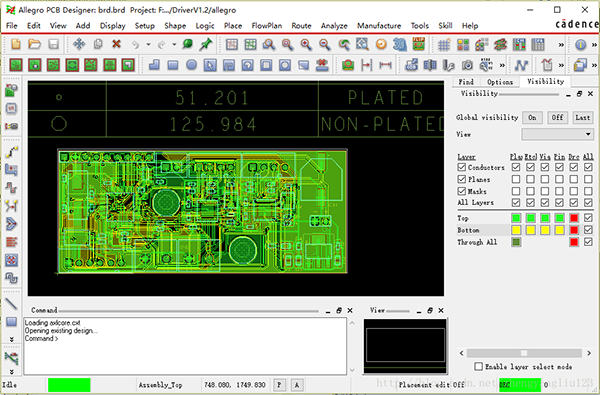Open the Manufacture menu
This screenshot has width=600, height=395.
click(x=379, y=26)
